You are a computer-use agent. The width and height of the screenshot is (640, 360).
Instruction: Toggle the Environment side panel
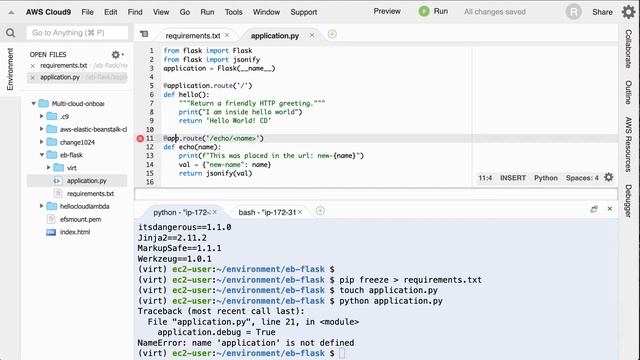coord(10,69)
